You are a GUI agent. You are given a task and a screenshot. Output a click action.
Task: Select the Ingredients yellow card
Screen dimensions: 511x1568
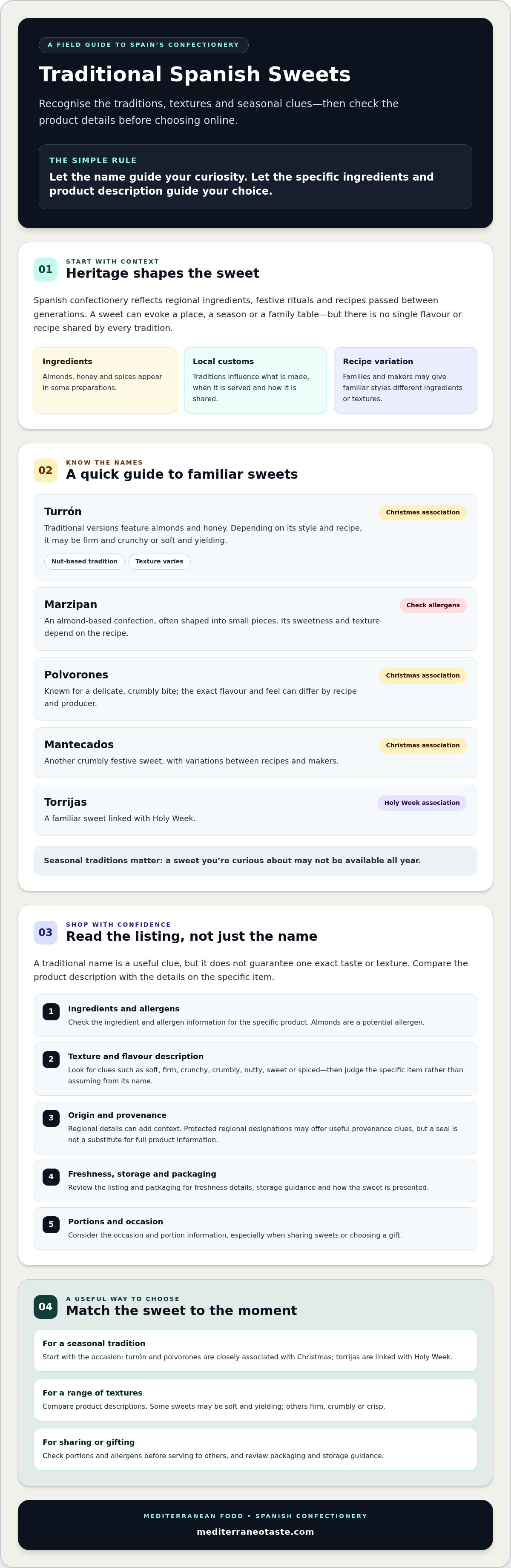(105, 380)
